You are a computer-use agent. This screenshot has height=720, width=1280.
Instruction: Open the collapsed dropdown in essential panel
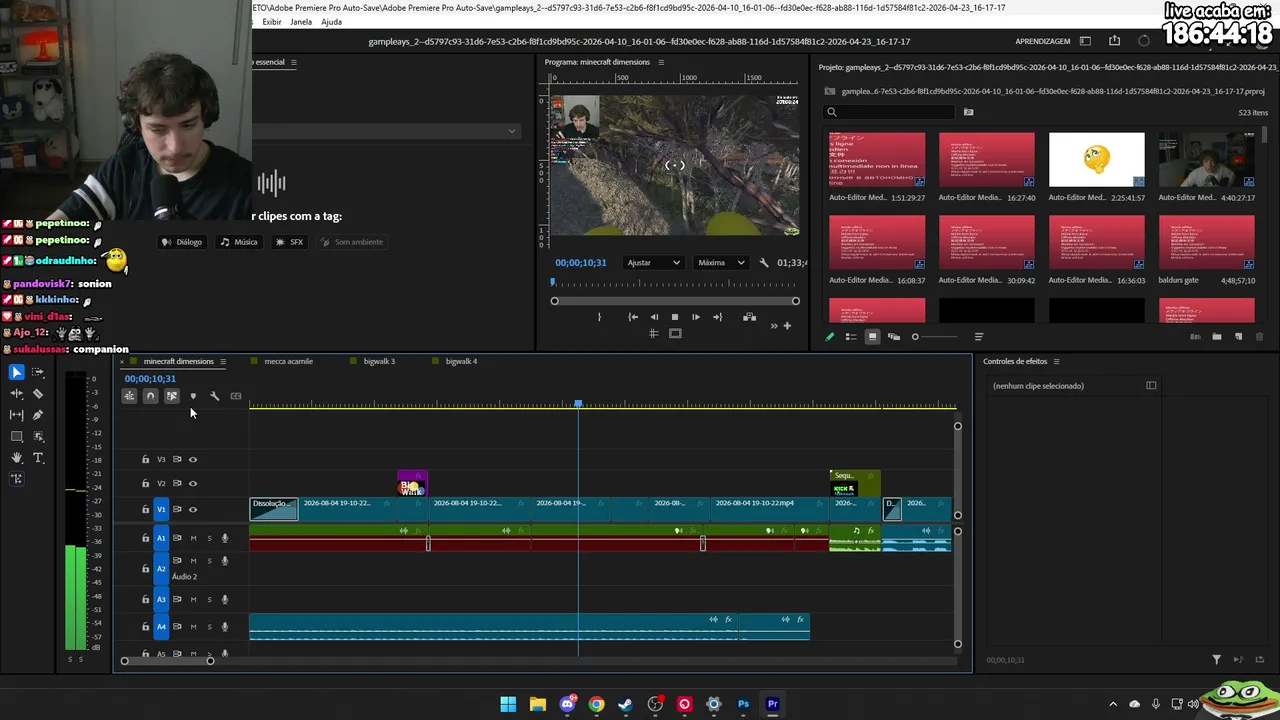tap(512, 131)
